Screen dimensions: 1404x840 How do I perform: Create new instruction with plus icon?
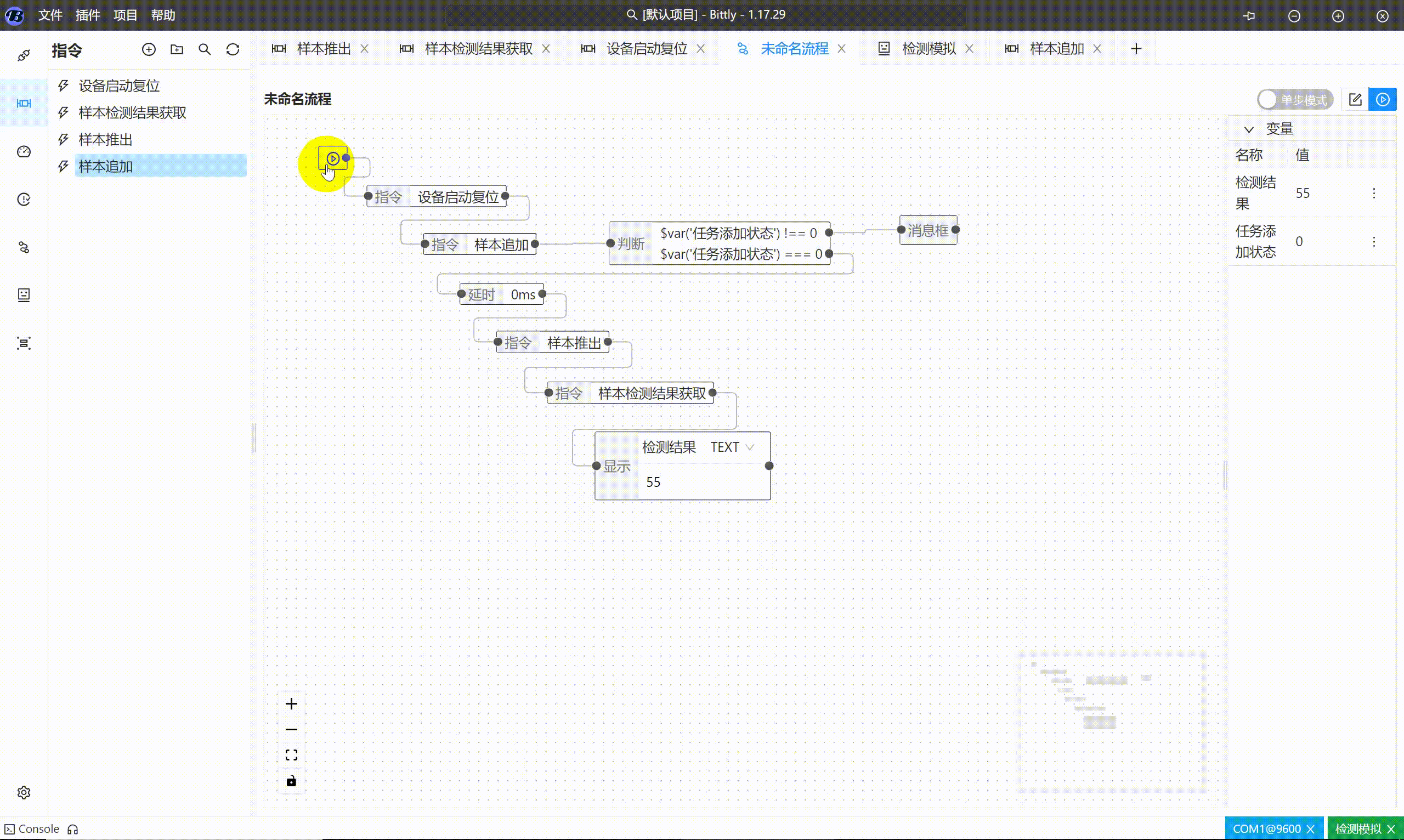tap(149, 49)
